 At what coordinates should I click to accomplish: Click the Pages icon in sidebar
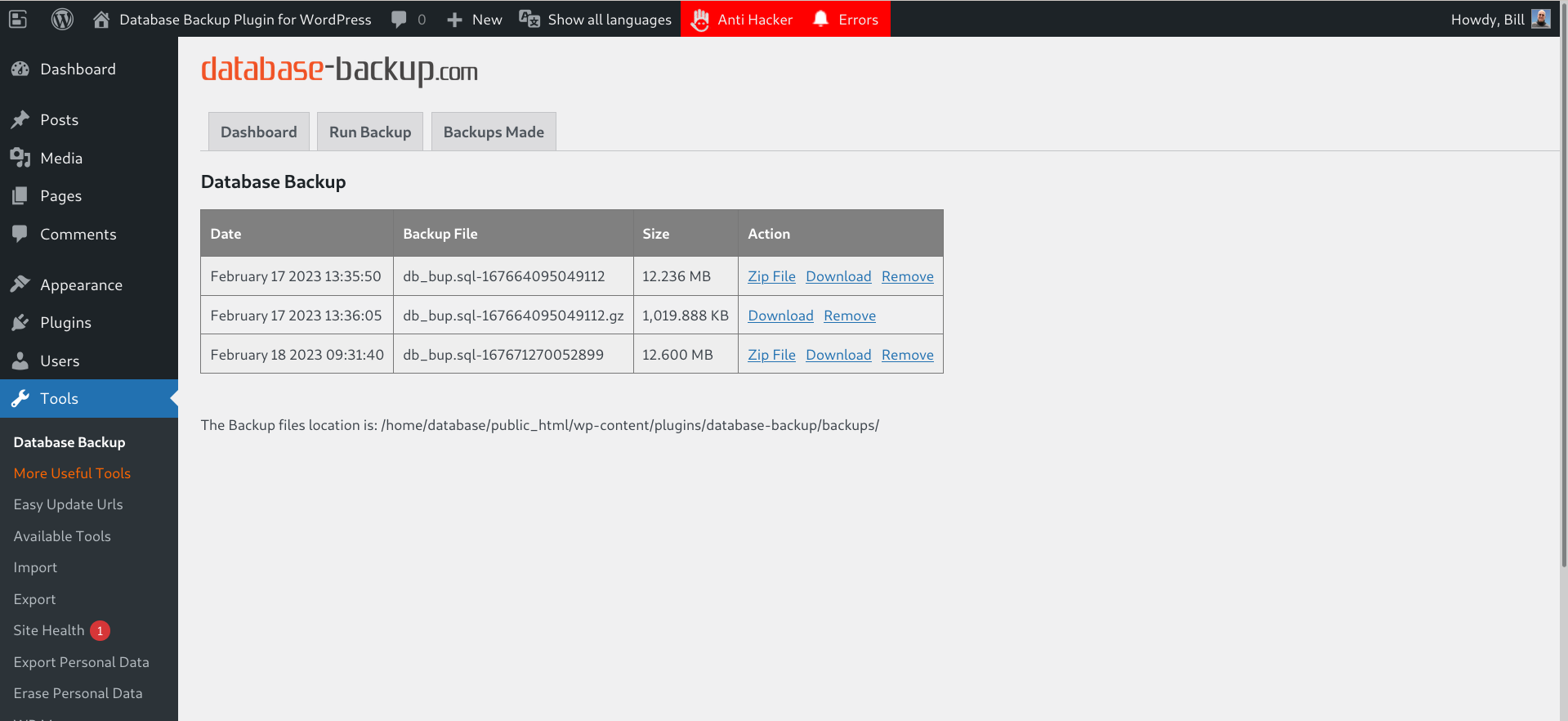pos(20,196)
